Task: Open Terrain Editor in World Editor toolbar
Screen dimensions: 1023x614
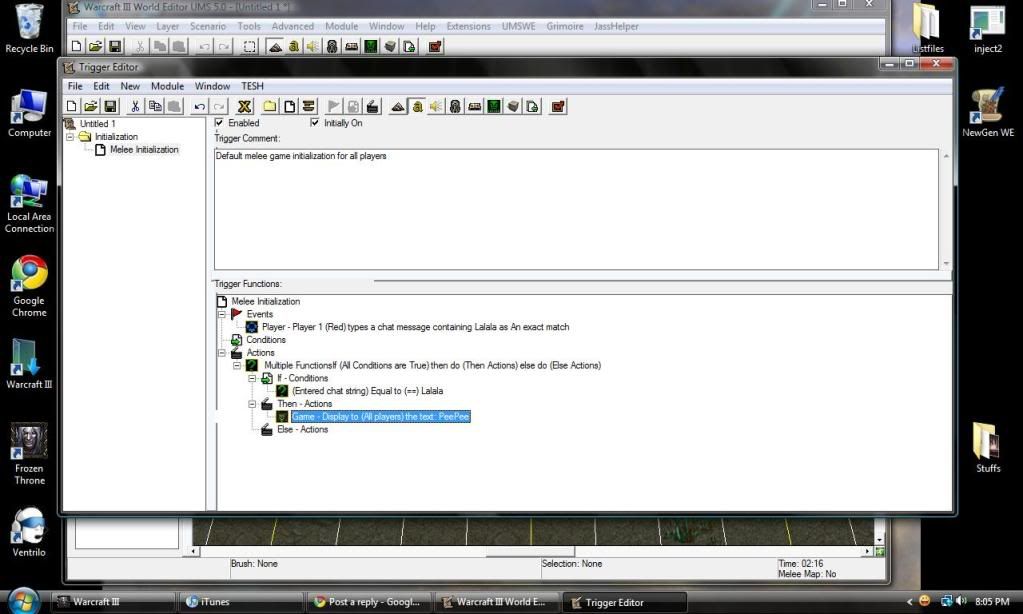Action: tap(275, 46)
